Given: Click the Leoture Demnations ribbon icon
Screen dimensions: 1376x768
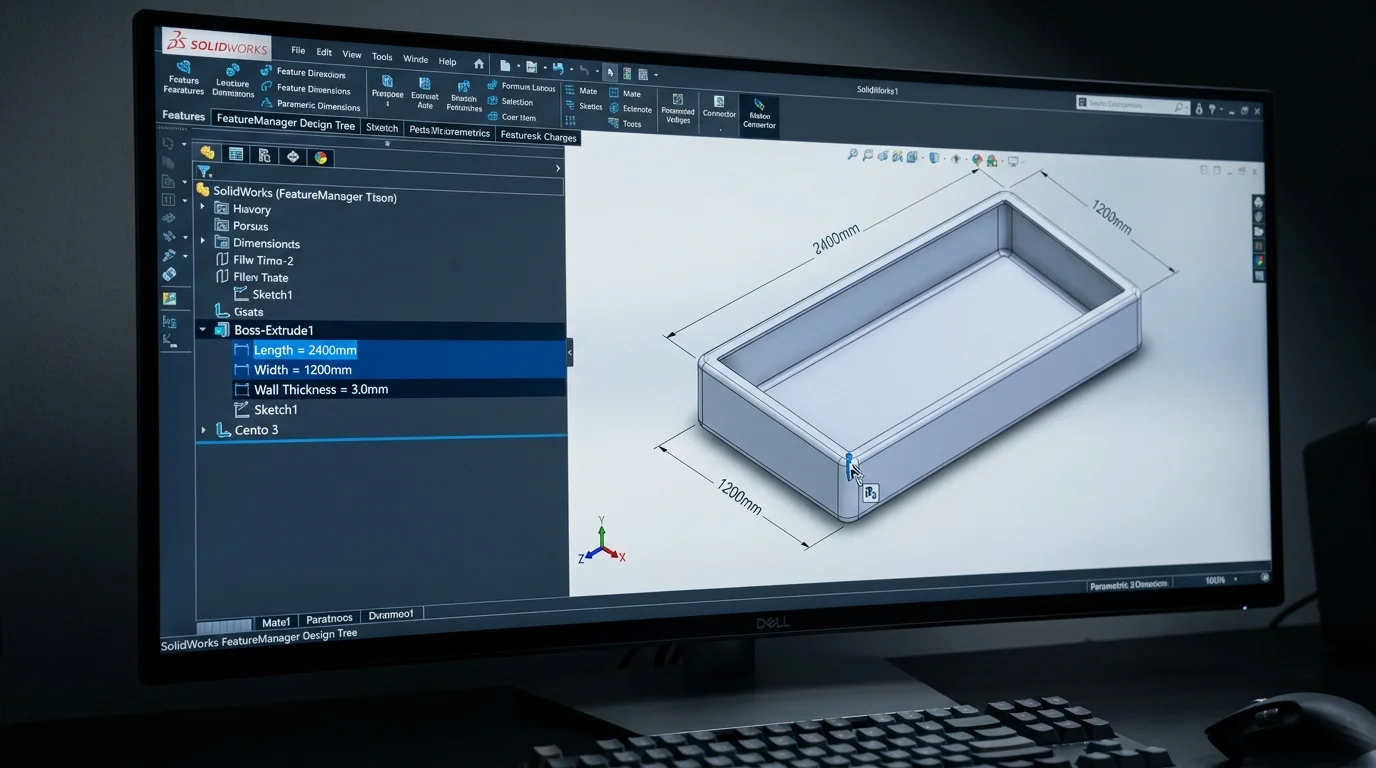Looking at the screenshot, I should (x=233, y=81).
